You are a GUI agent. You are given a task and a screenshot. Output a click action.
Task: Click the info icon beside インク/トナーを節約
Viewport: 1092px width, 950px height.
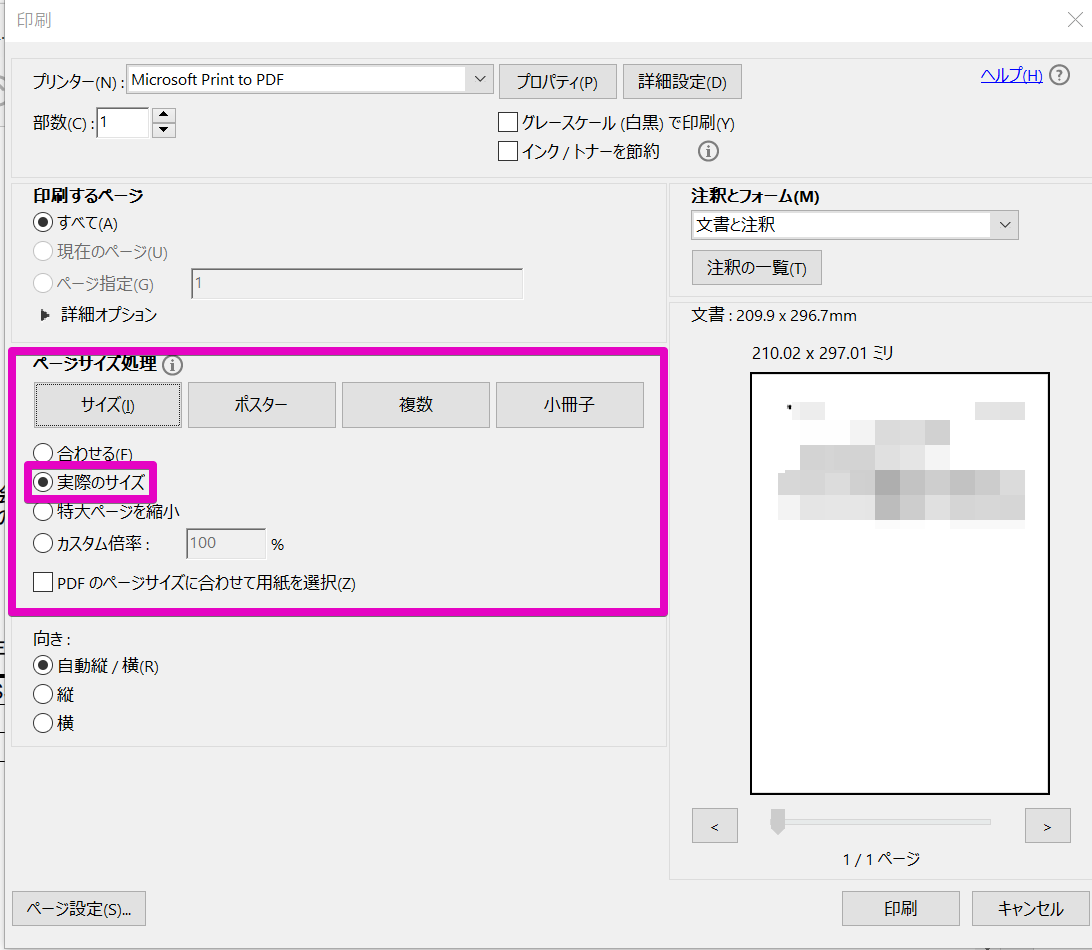pos(708,151)
